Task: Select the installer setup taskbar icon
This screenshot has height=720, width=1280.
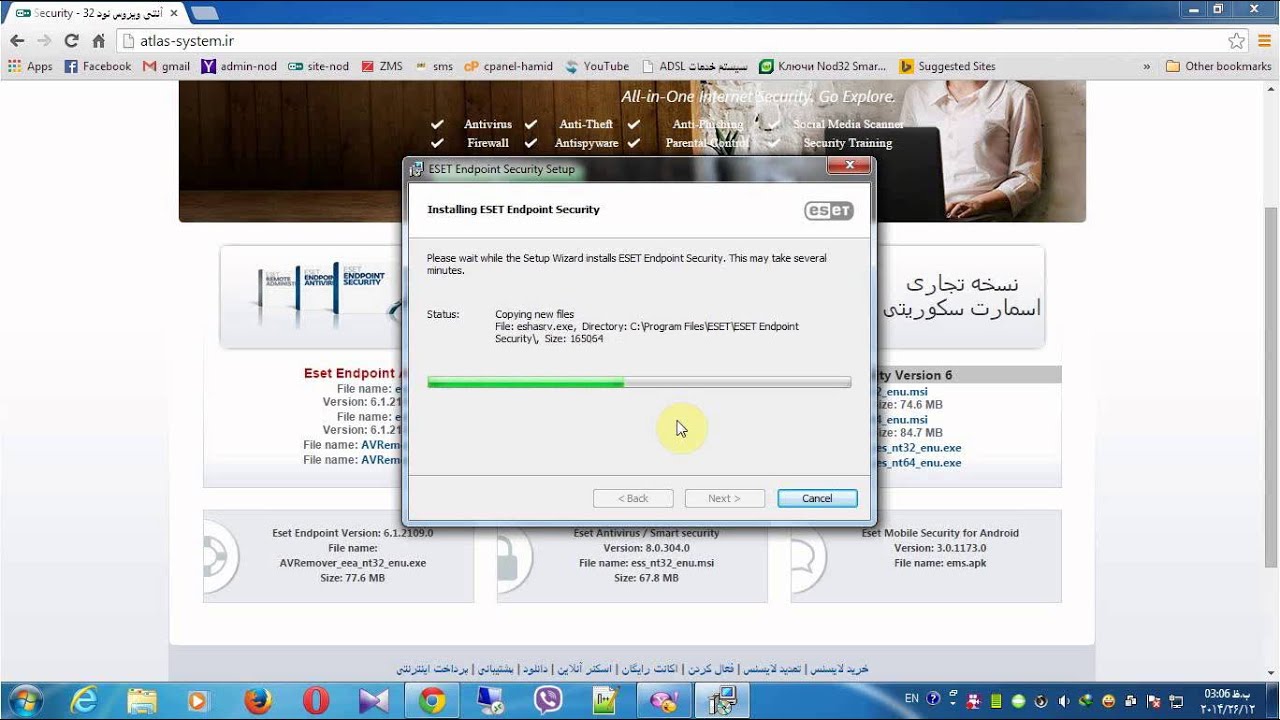Action: tap(722, 701)
